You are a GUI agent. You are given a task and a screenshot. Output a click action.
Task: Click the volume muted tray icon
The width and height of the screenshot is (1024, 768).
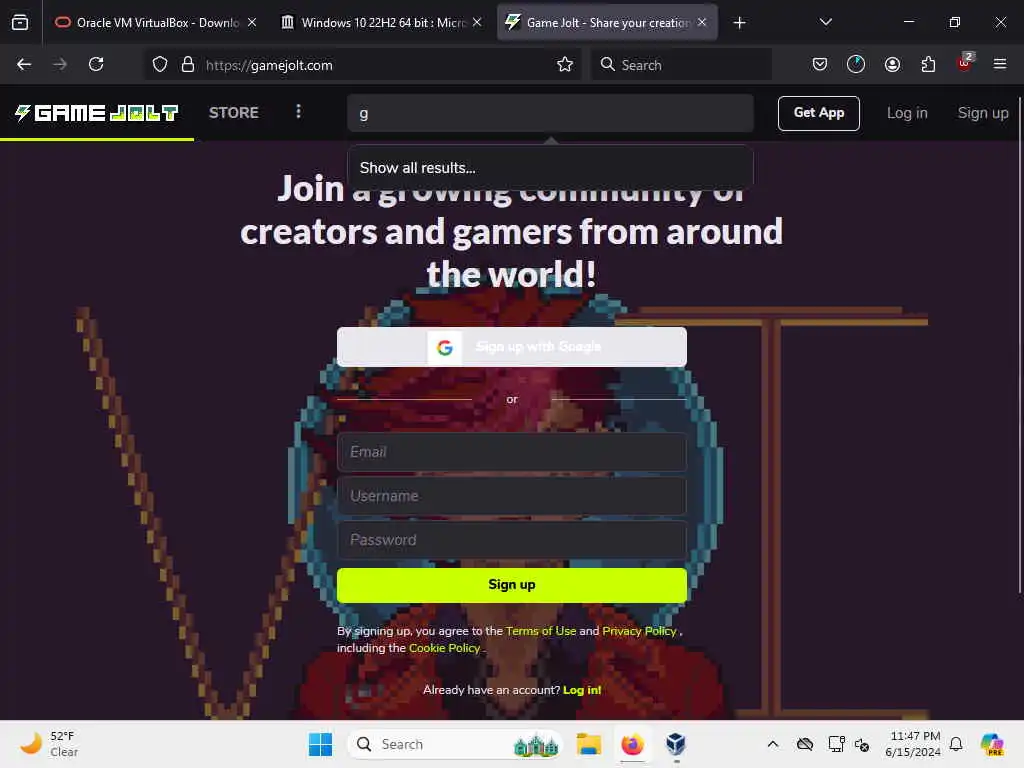pyautogui.click(x=862, y=744)
